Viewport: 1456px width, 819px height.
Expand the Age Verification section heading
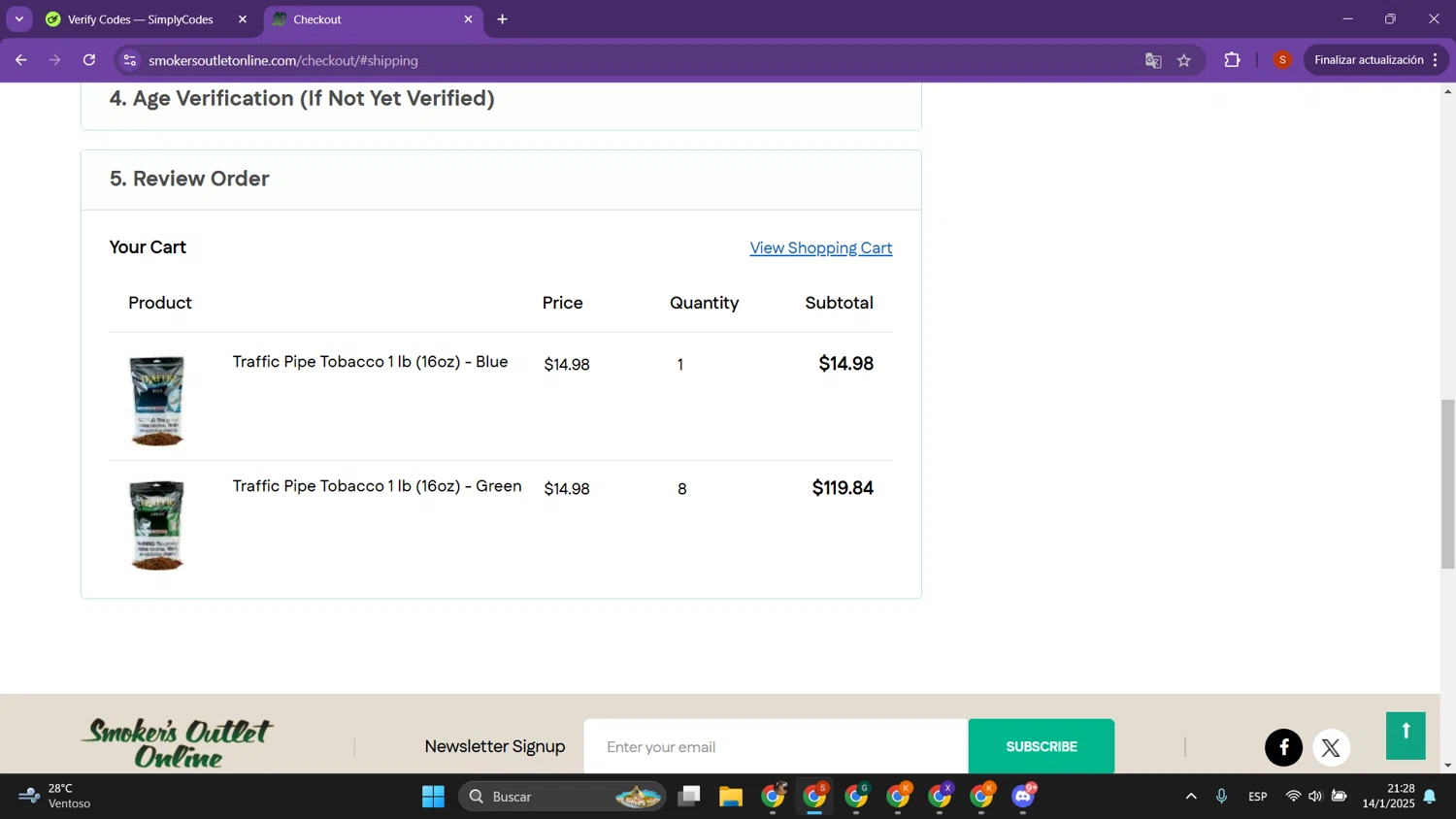[x=302, y=98]
